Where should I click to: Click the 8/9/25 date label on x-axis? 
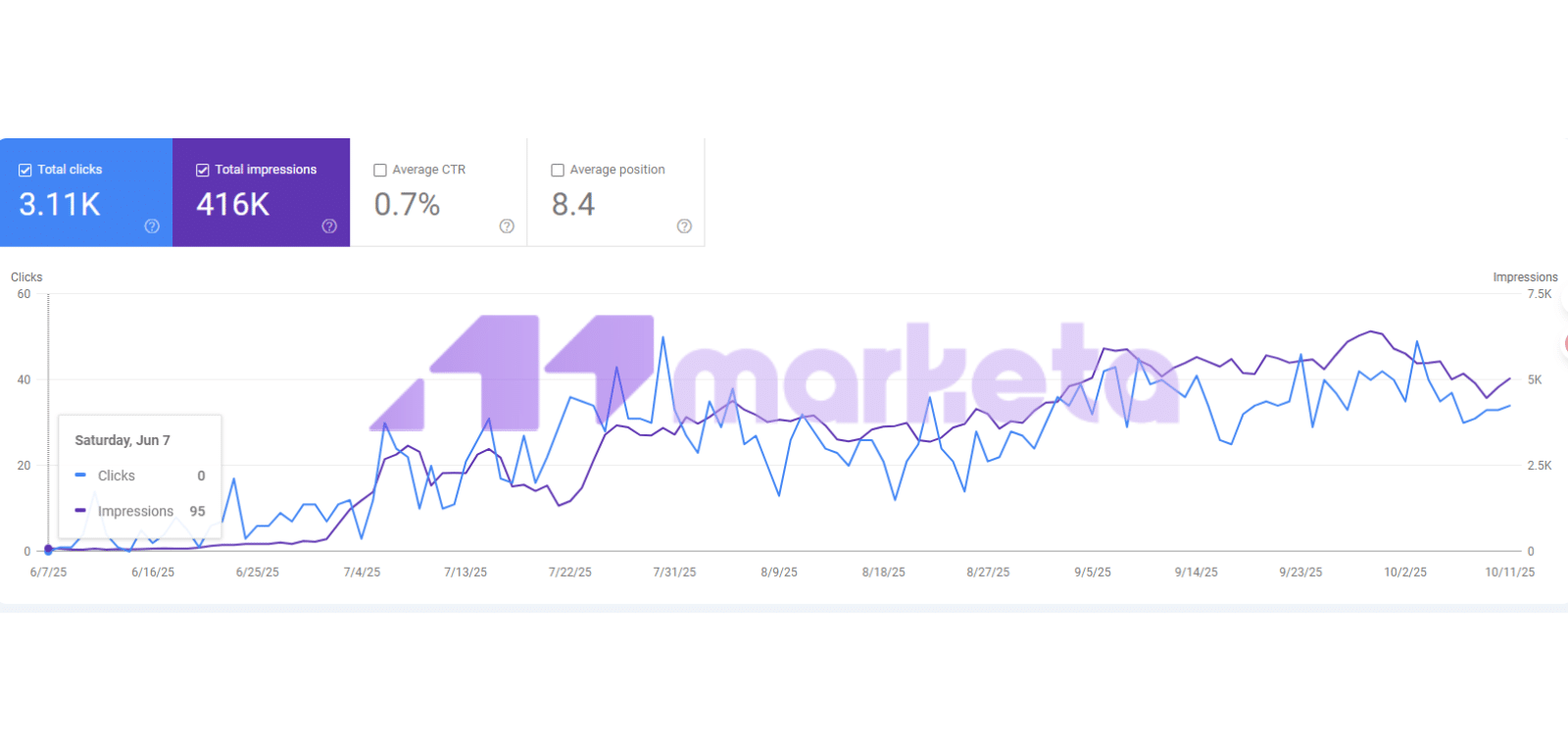click(779, 573)
